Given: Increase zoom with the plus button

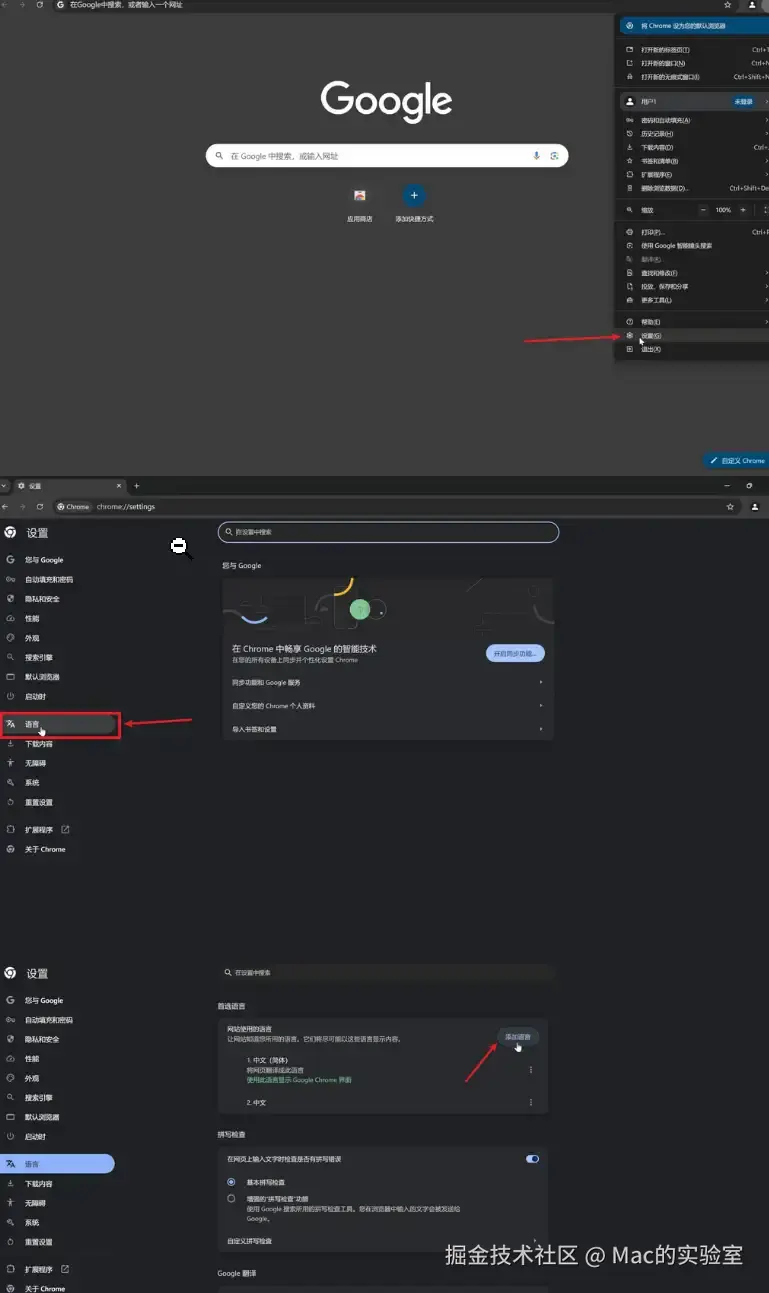Looking at the screenshot, I should pyautogui.click(x=743, y=210).
